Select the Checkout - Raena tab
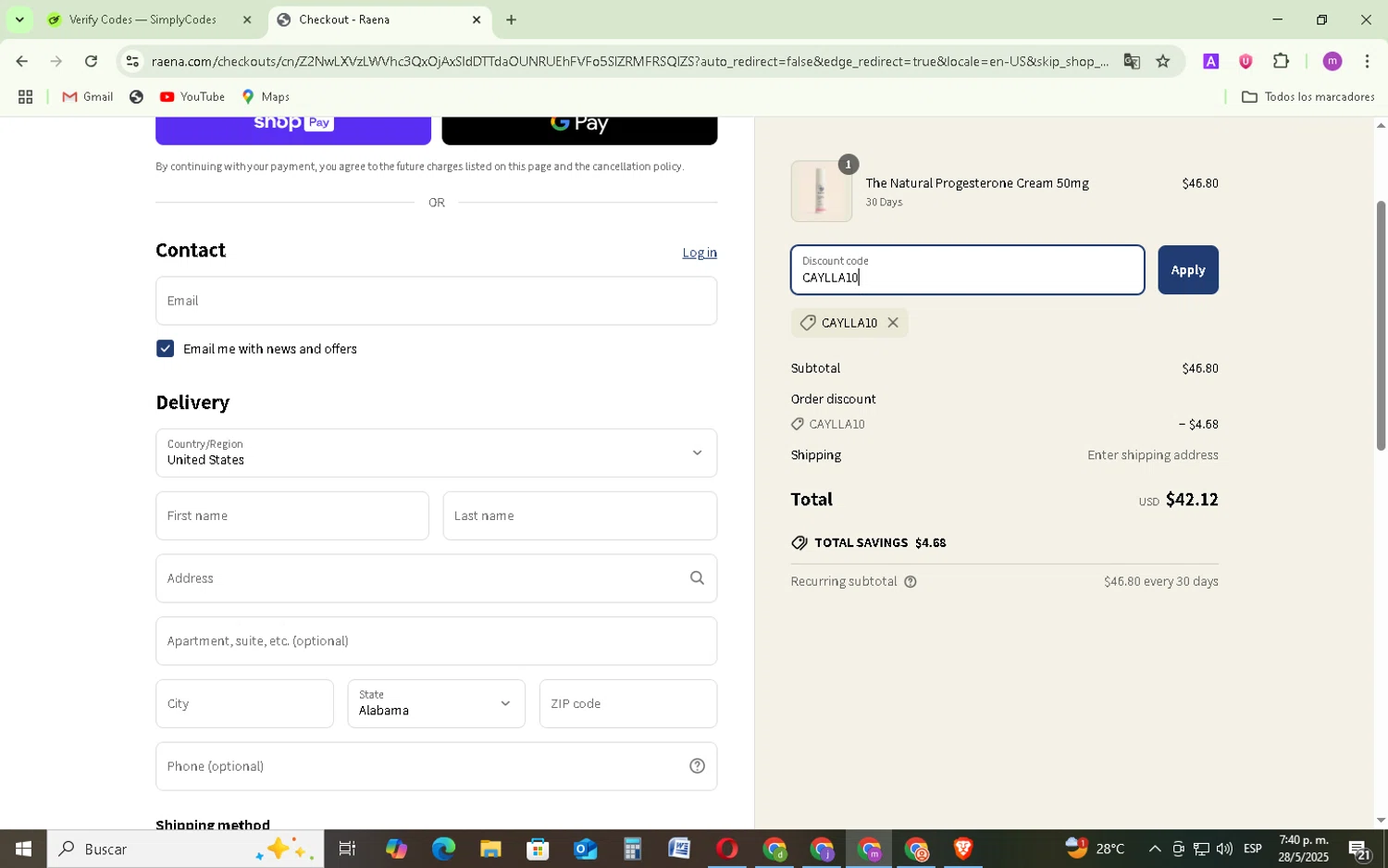This screenshot has width=1388, height=868. pos(372,19)
